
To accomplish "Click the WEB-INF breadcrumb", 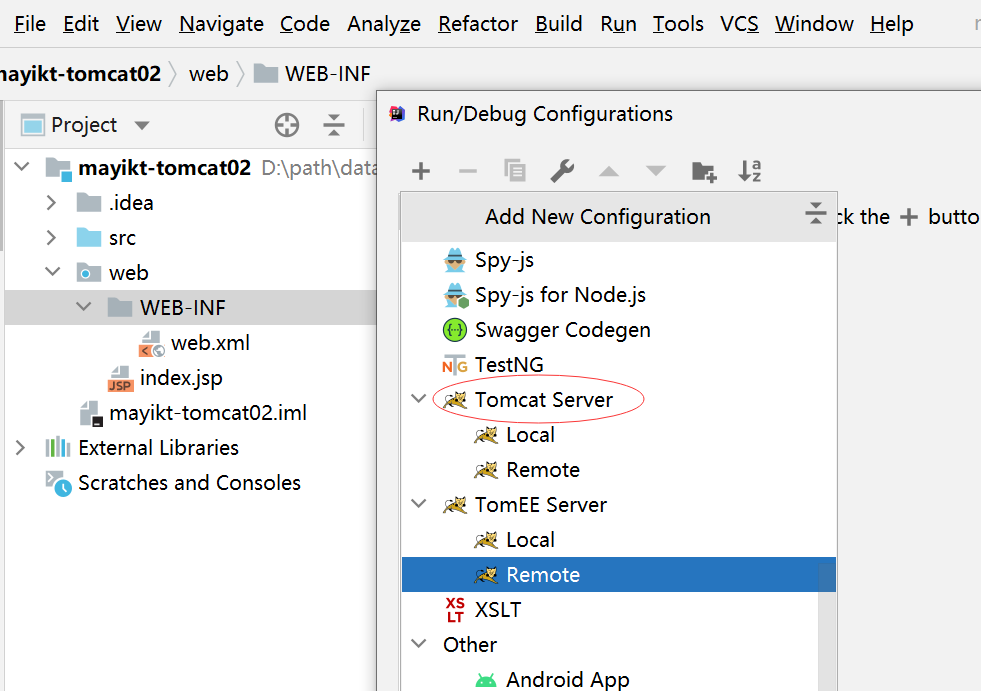I will (328, 73).
